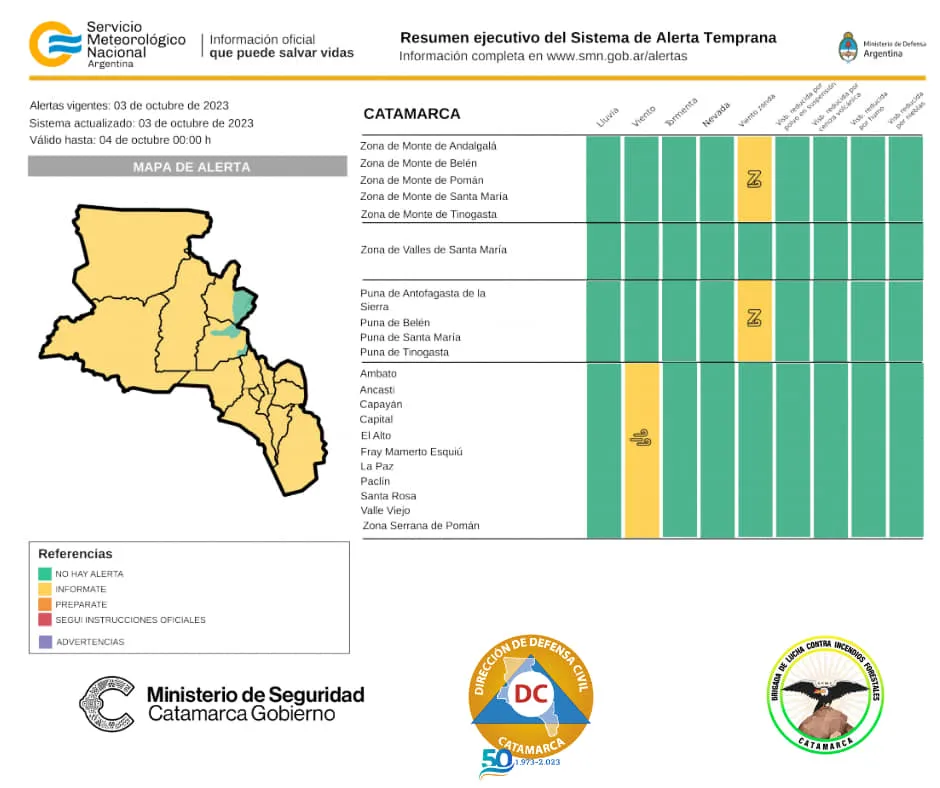Click the 'Ambato' row
The image size is (940, 788).
pos(378,373)
